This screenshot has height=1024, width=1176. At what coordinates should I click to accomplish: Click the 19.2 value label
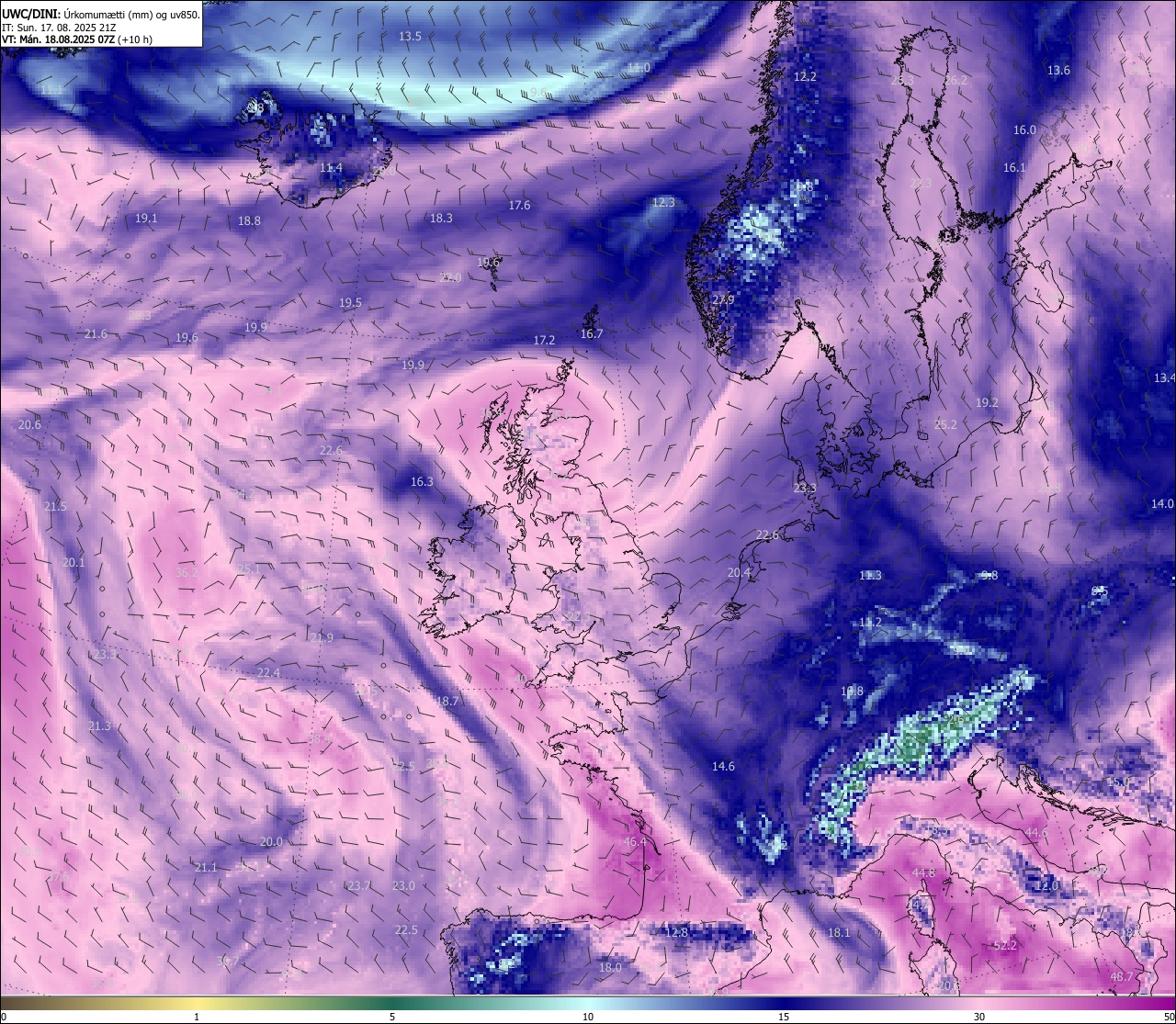pyautogui.click(x=987, y=402)
